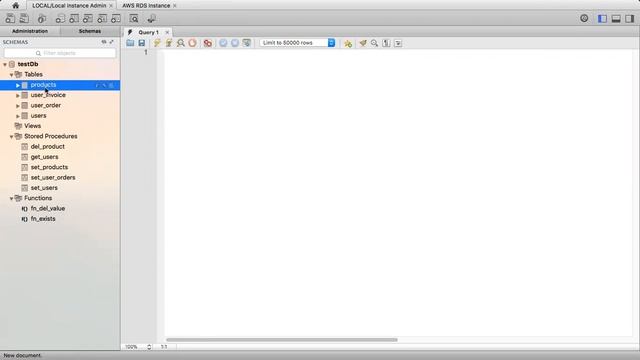Select the set_user_orders stored procedure
The height and width of the screenshot is (360, 640).
point(53,178)
